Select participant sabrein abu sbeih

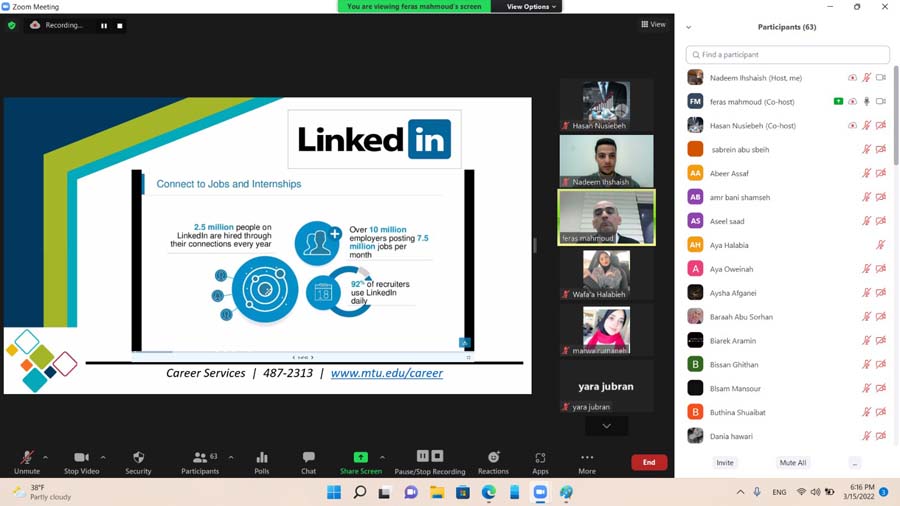click(x=788, y=149)
